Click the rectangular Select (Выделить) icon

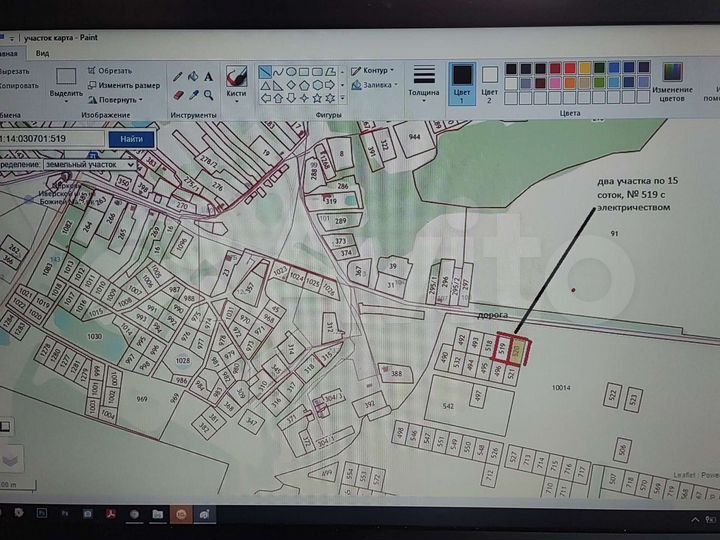(66, 76)
